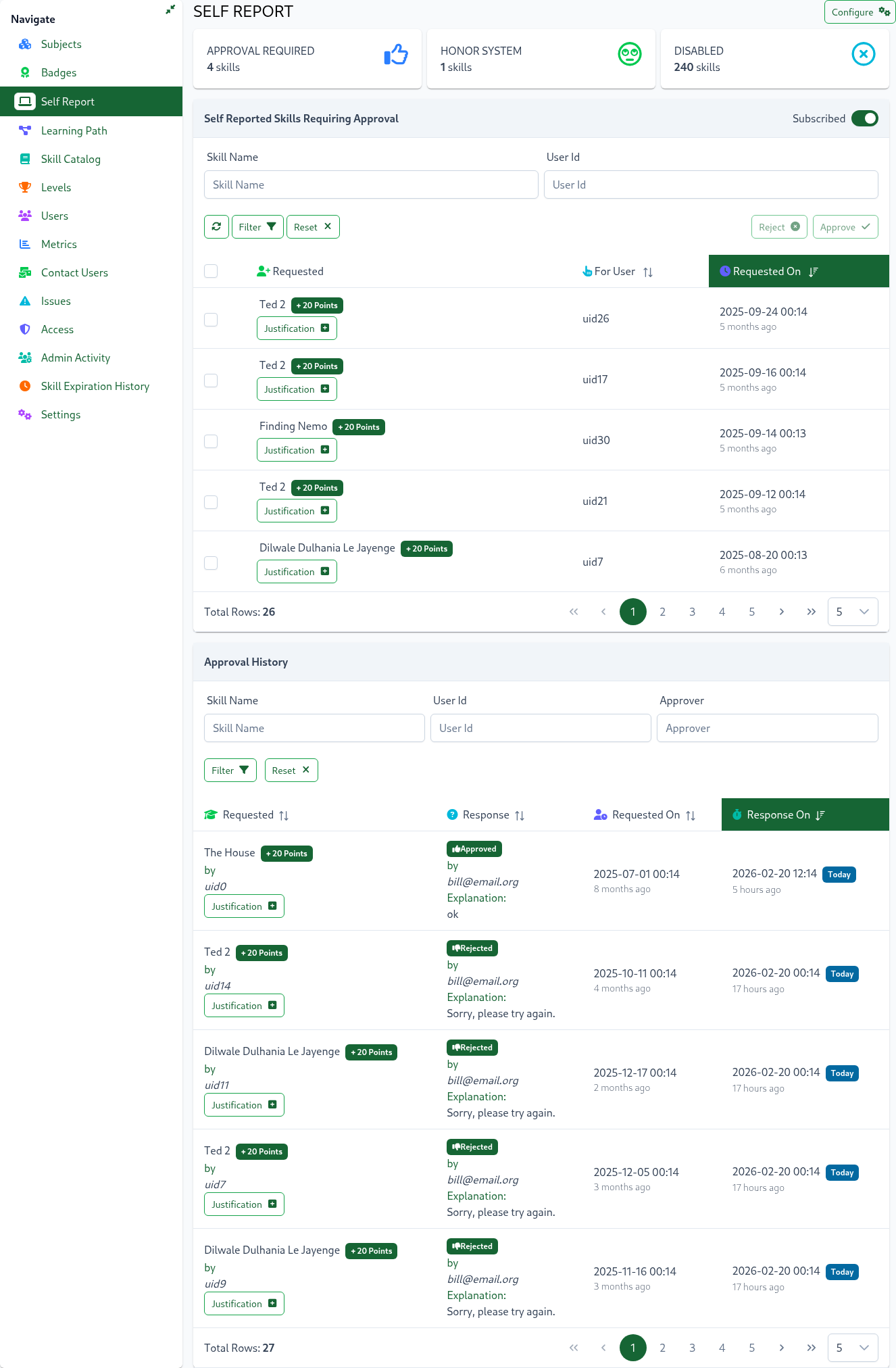Click the collapse navigation icon

click(x=170, y=9)
